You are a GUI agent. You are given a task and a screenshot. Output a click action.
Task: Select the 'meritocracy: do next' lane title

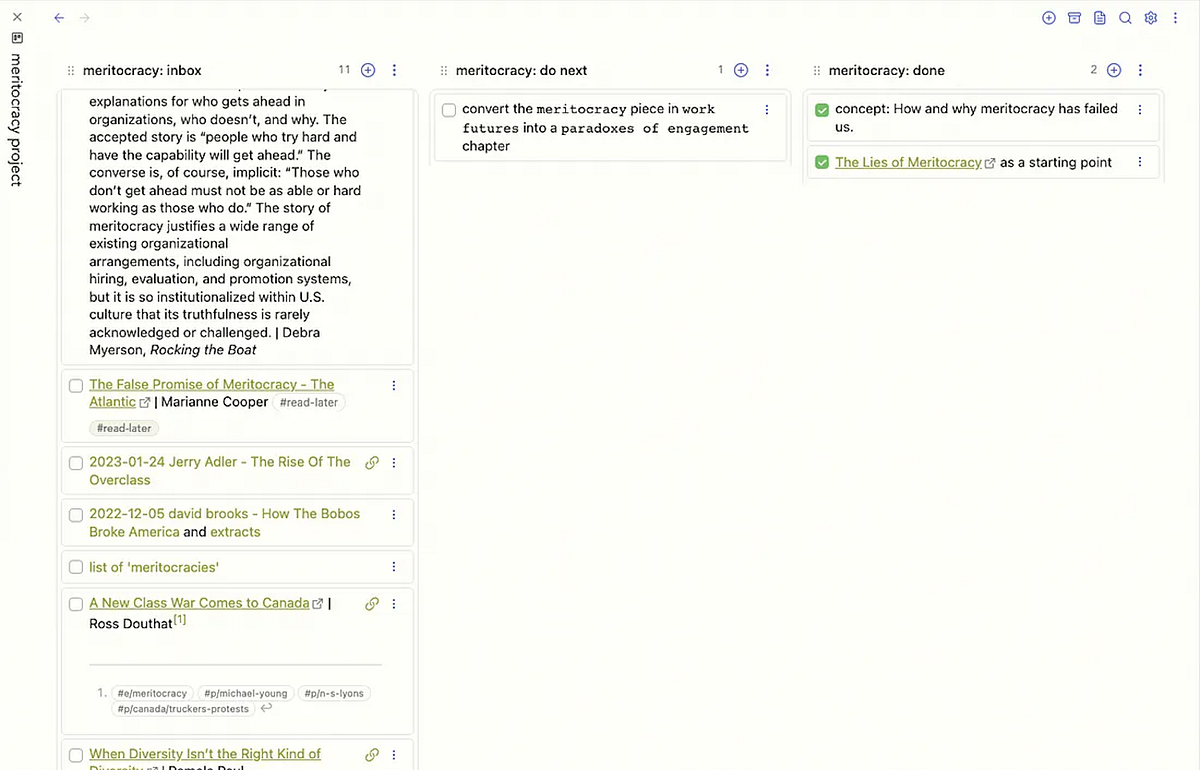coord(521,71)
